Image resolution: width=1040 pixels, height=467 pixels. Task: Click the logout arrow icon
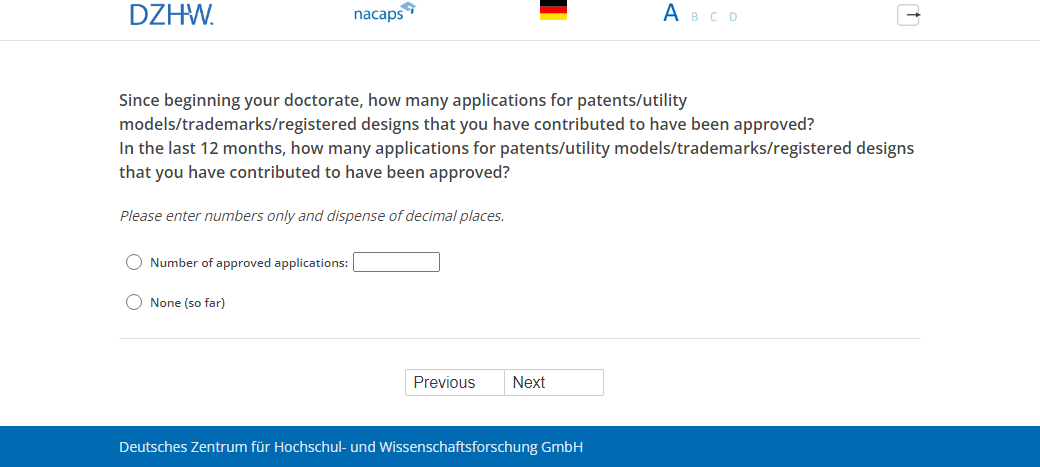908,15
